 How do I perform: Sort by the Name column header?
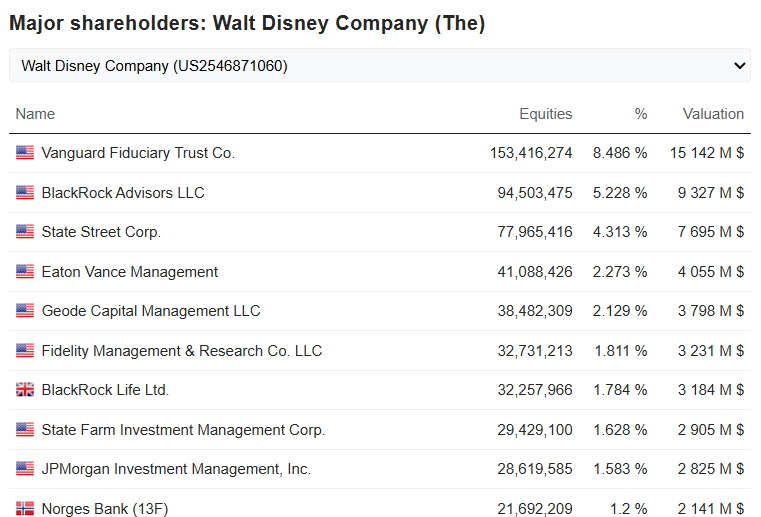pyautogui.click(x=35, y=114)
